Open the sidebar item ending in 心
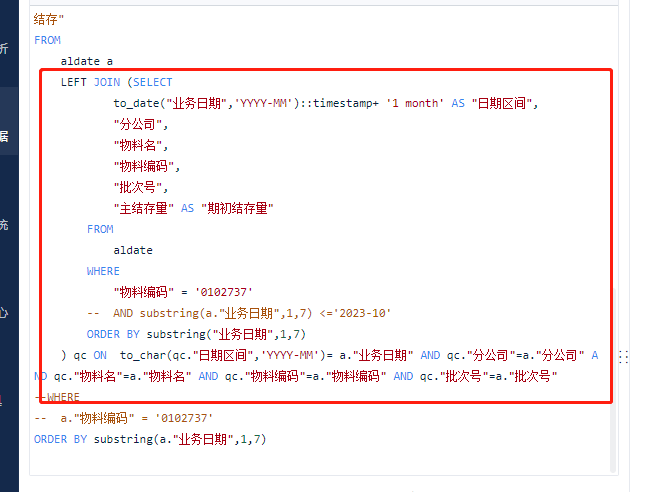 coord(4,313)
